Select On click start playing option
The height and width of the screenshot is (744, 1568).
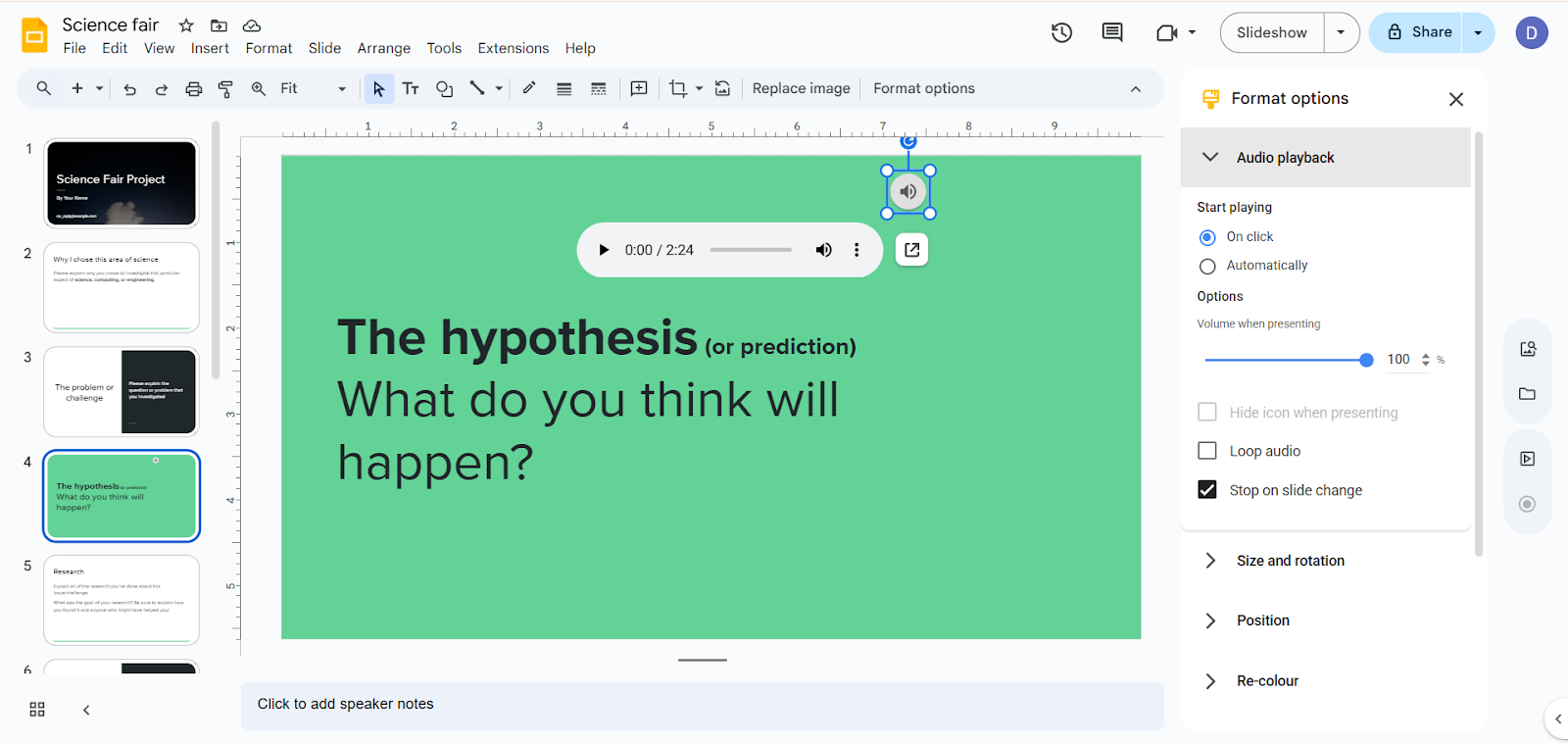pos(1207,237)
